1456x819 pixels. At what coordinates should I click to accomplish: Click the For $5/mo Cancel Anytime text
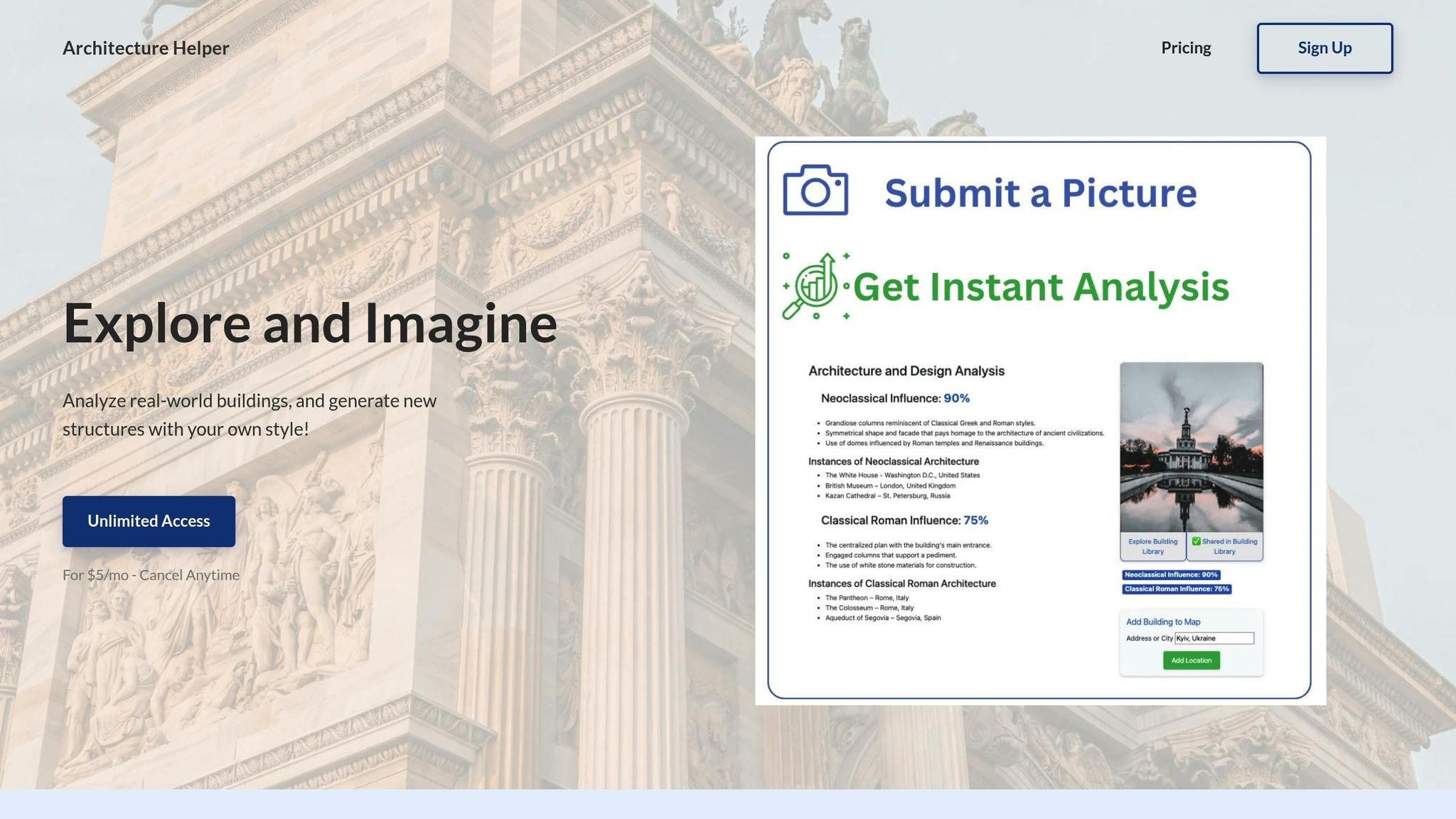[x=151, y=574]
